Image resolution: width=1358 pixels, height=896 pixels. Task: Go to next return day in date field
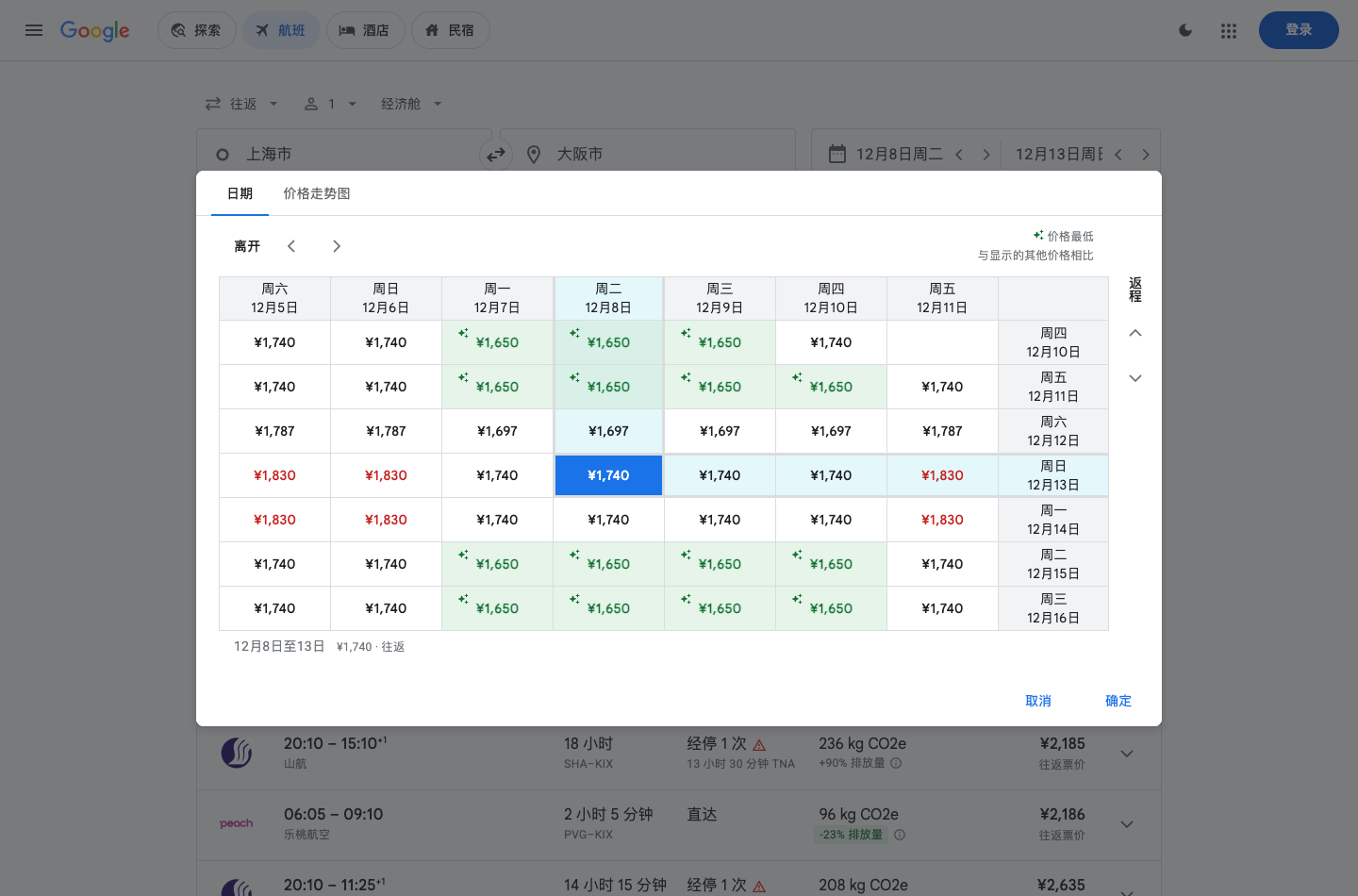pos(1146,154)
